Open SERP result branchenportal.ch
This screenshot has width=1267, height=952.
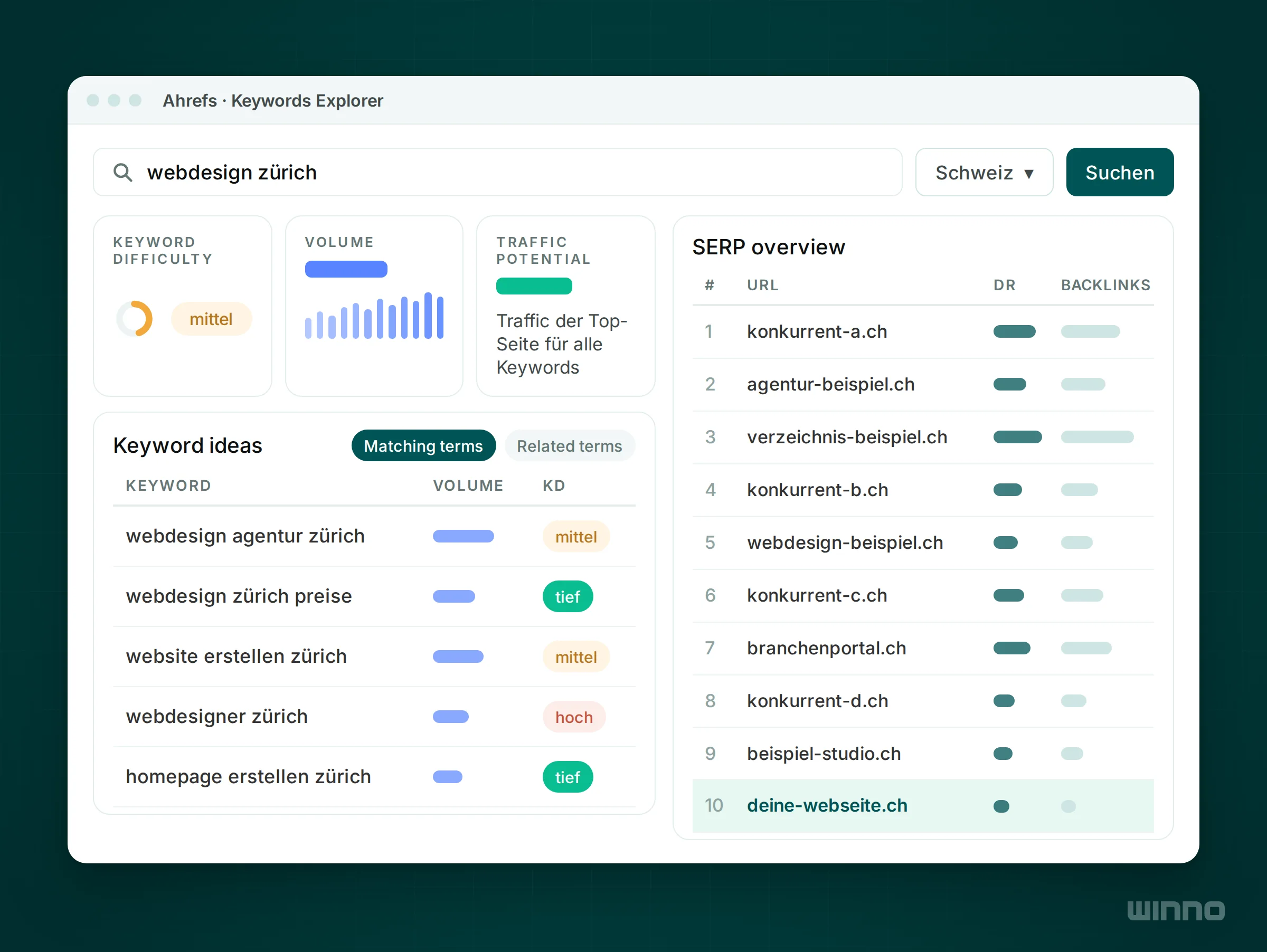click(x=827, y=648)
